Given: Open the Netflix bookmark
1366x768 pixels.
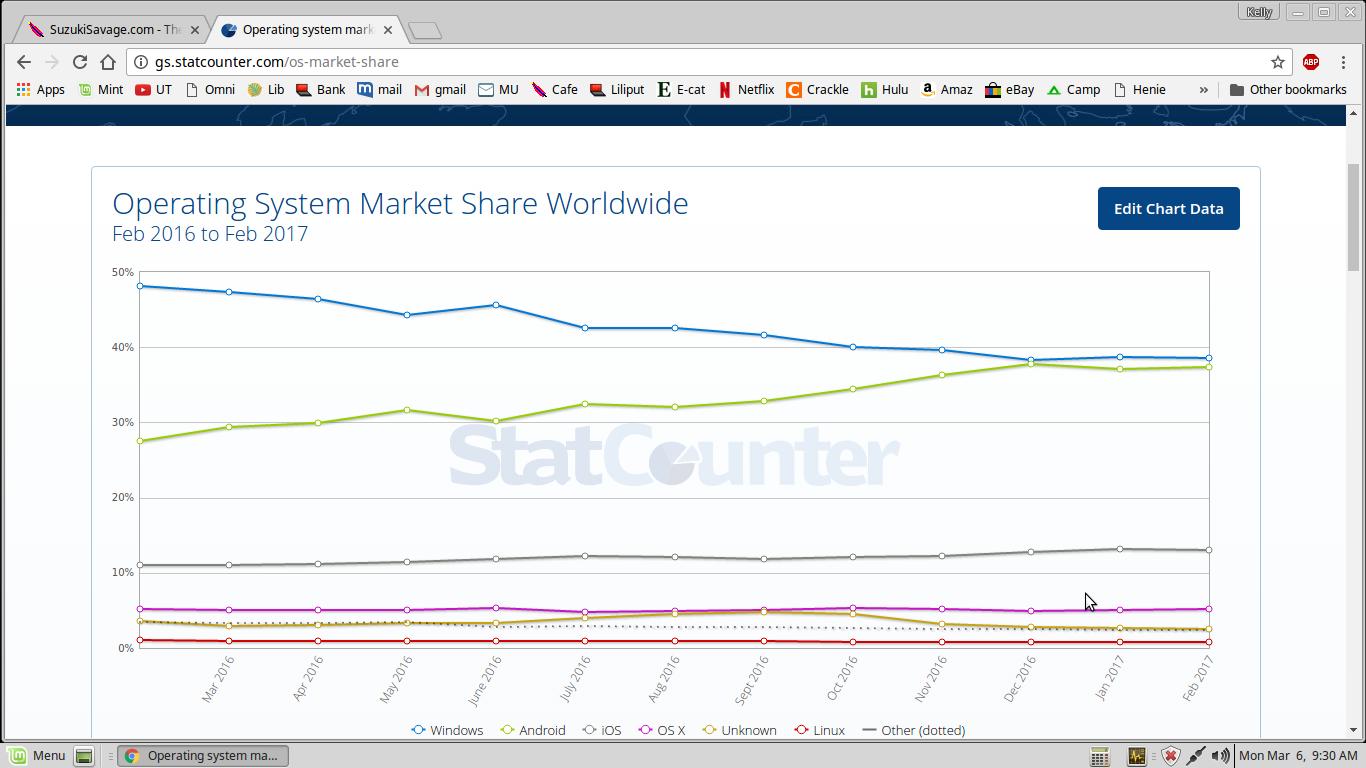Looking at the screenshot, I should 746,90.
